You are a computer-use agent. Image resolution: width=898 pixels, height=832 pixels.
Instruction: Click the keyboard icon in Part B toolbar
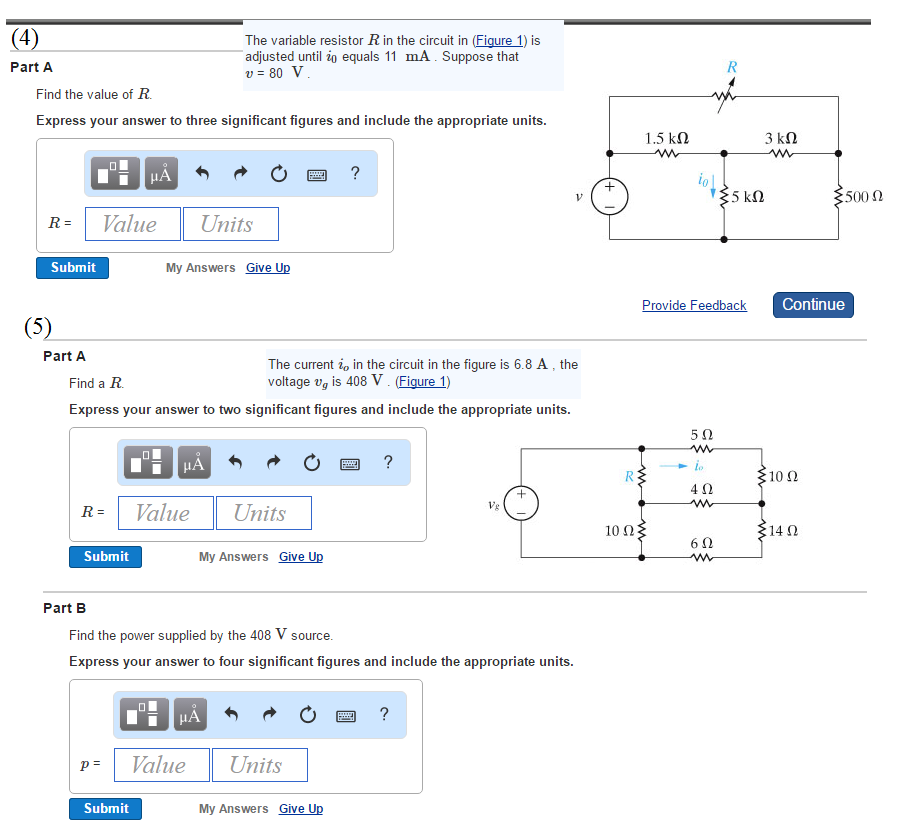[348, 714]
